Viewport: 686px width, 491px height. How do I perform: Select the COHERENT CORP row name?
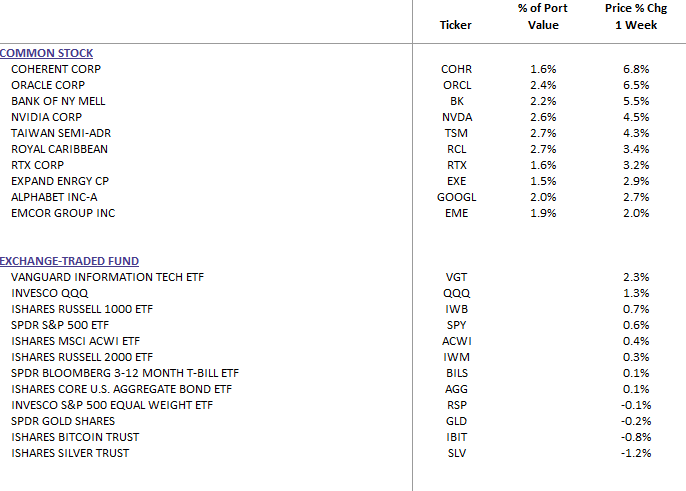tap(56, 69)
